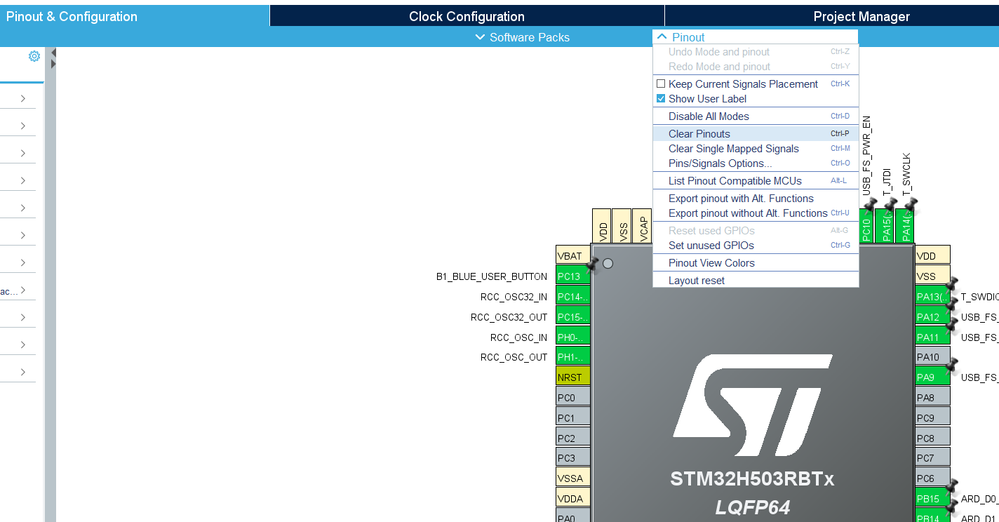This screenshot has width=999, height=522.
Task: Uncheck Show User Label option
Action: point(661,99)
